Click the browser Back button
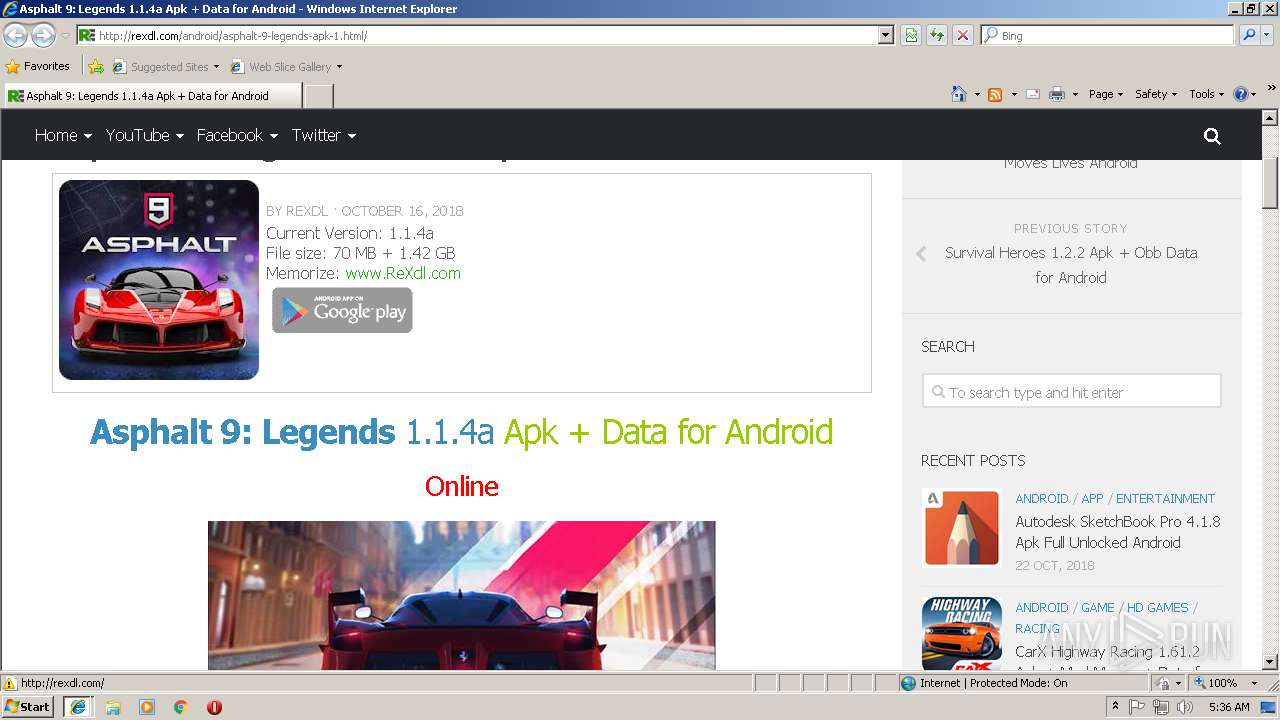The width and height of the screenshot is (1280, 720). (15, 35)
